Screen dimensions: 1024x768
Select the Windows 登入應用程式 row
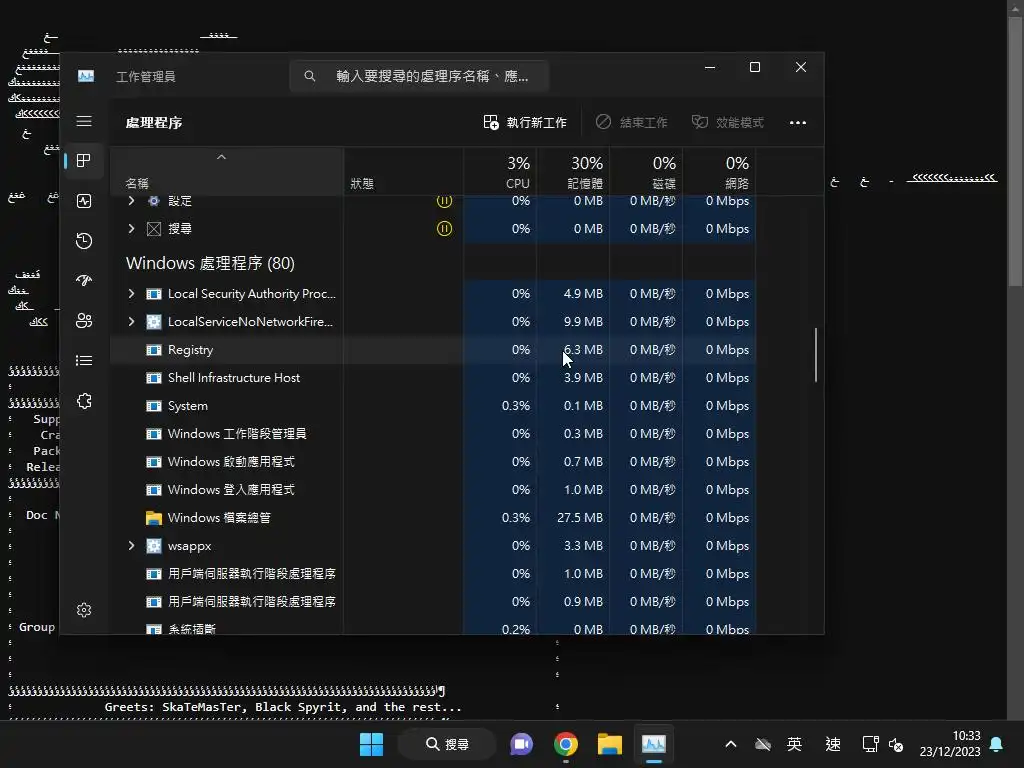coord(432,490)
